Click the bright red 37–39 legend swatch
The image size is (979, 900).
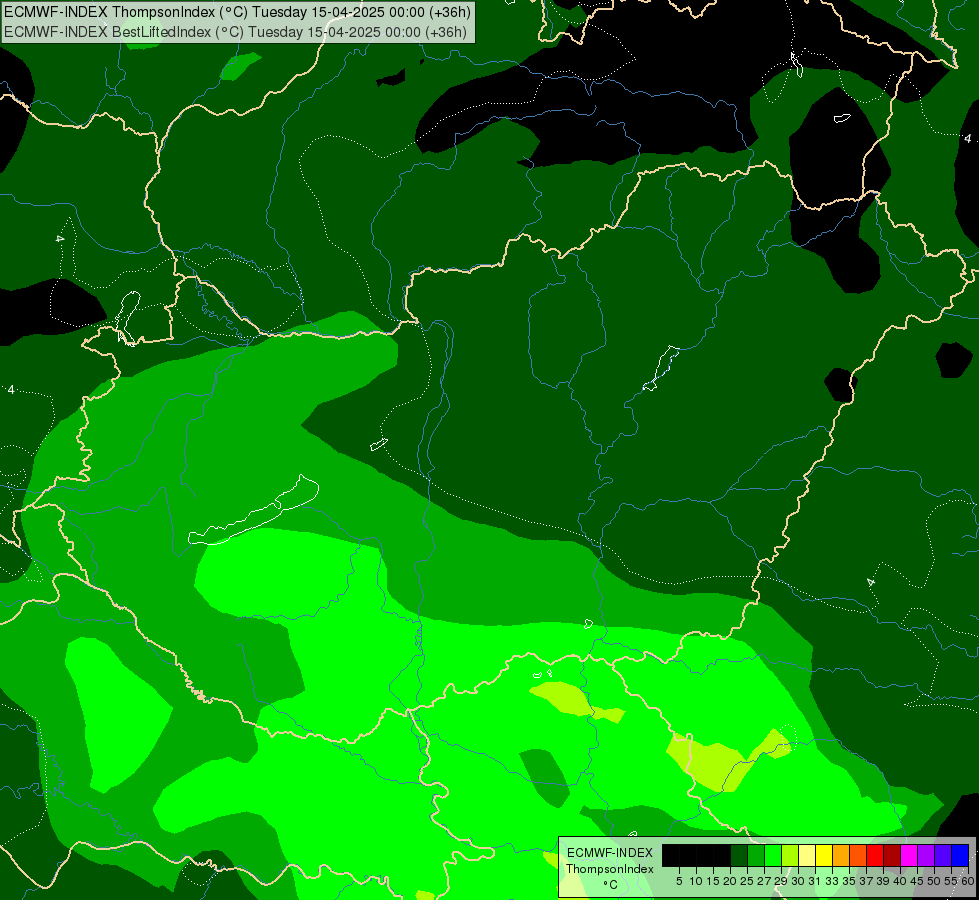(x=875, y=855)
